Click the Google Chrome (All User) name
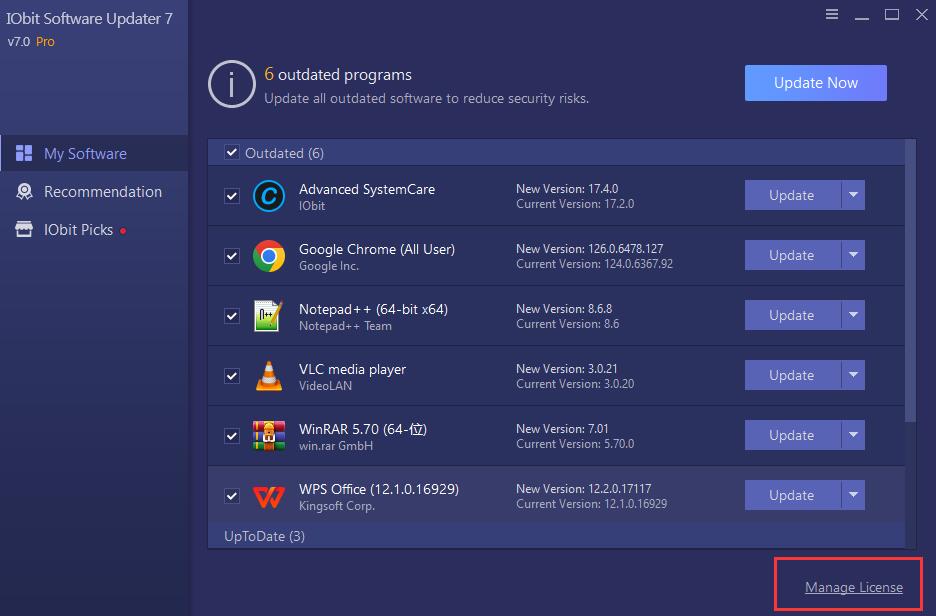 377,250
